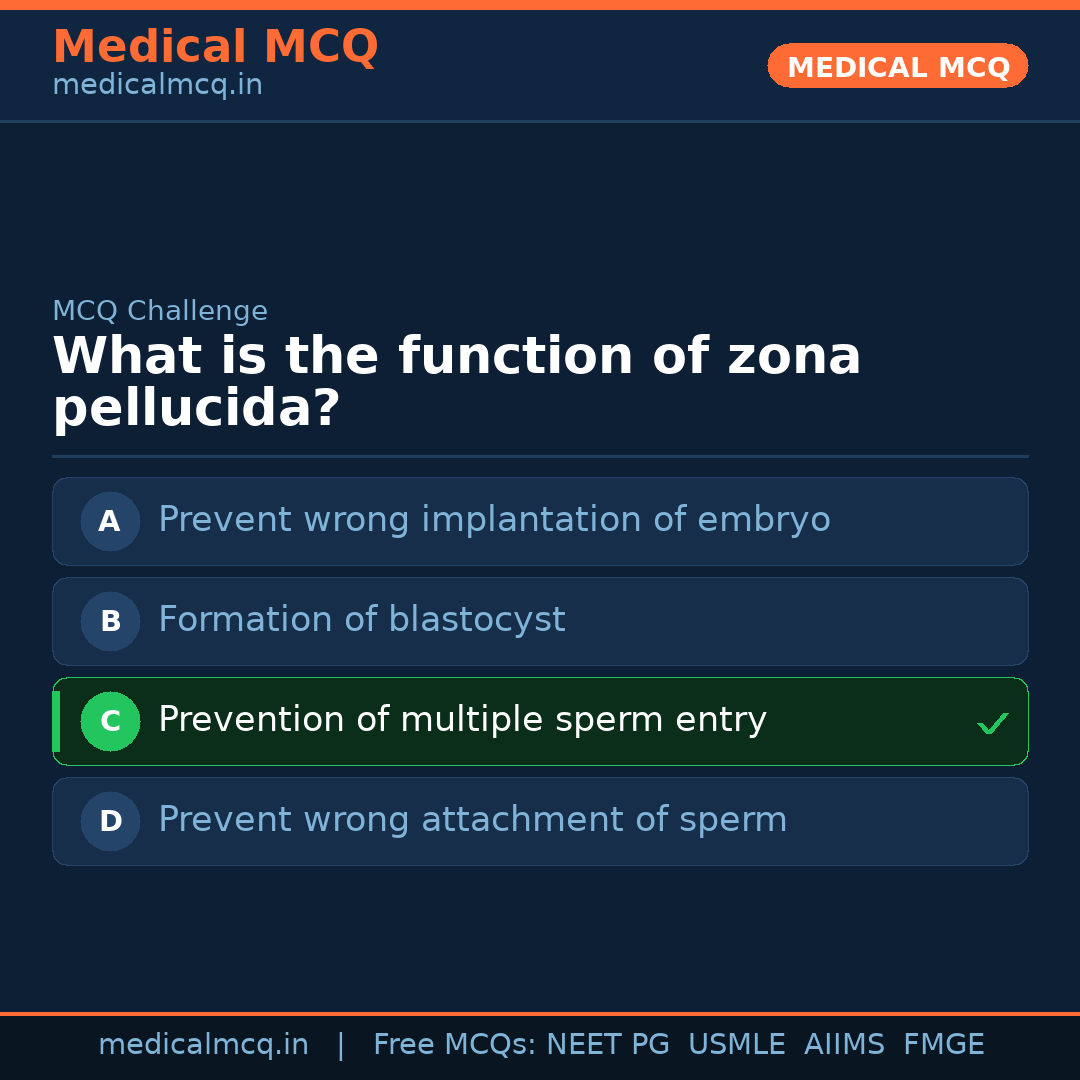Choose answer 'Formation of blastocyst'
Viewport: 1080px width, 1080px height.
click(362, 620)
